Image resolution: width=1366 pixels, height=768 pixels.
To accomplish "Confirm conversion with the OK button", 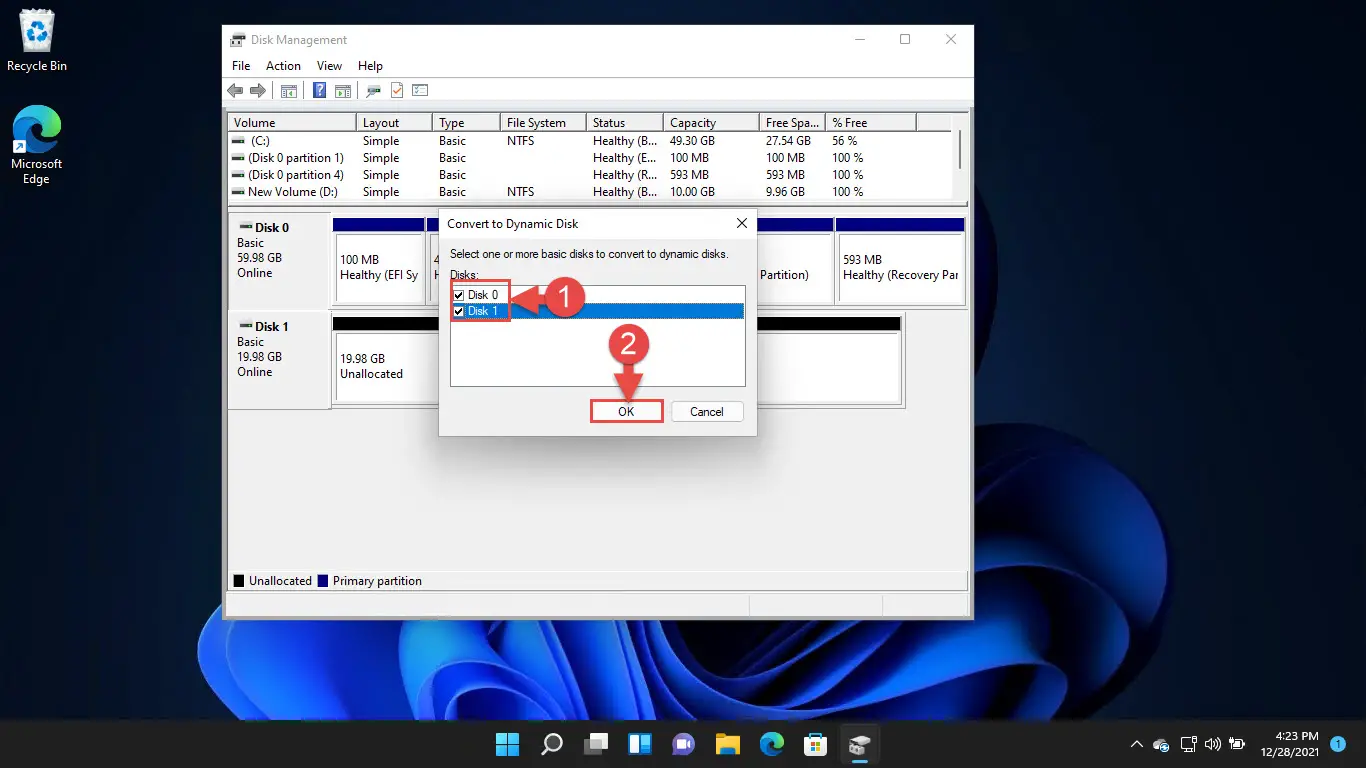I will pyautogui.click(x=626, y=411).
